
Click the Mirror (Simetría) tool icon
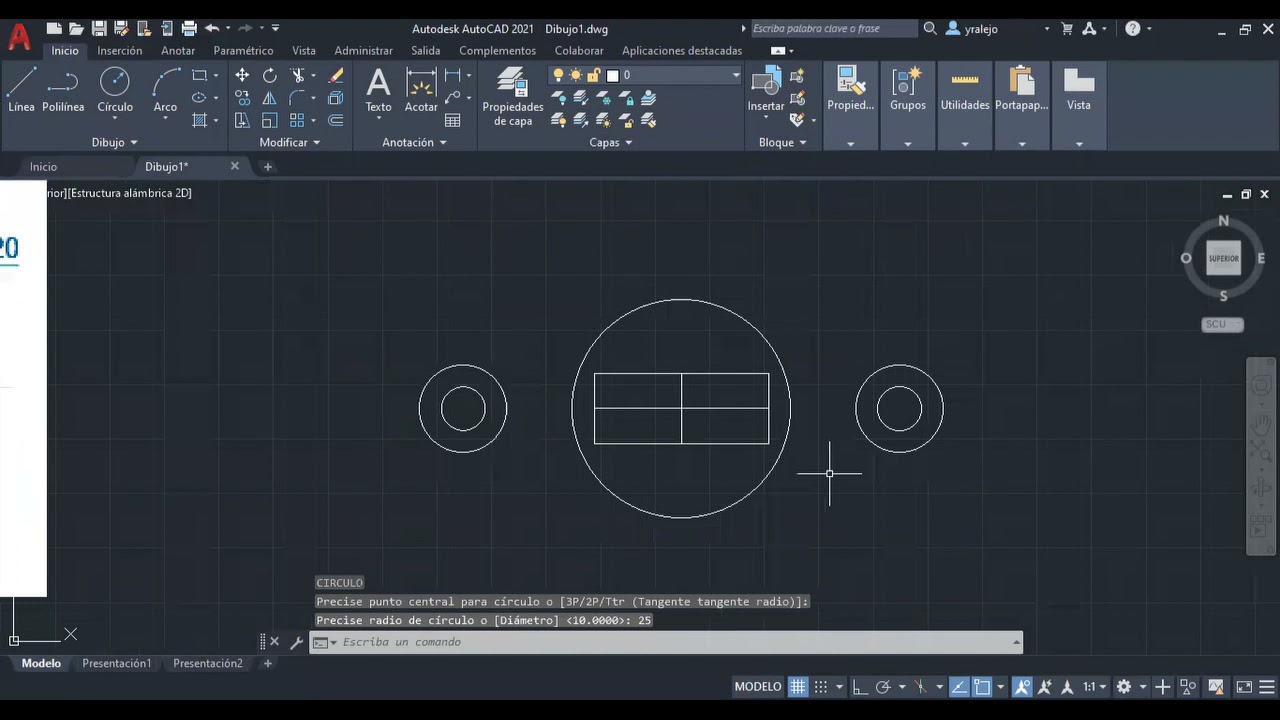click(270, 98)
